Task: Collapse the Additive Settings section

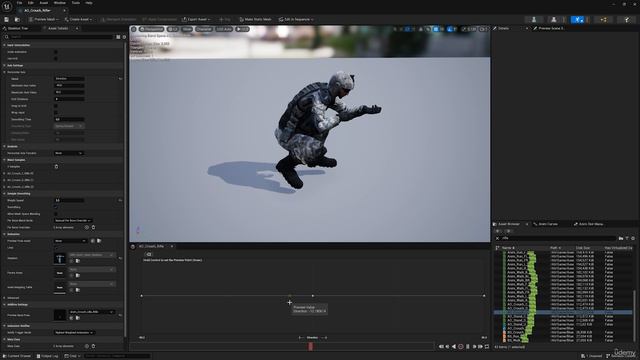Action: [x=4, y=304]
